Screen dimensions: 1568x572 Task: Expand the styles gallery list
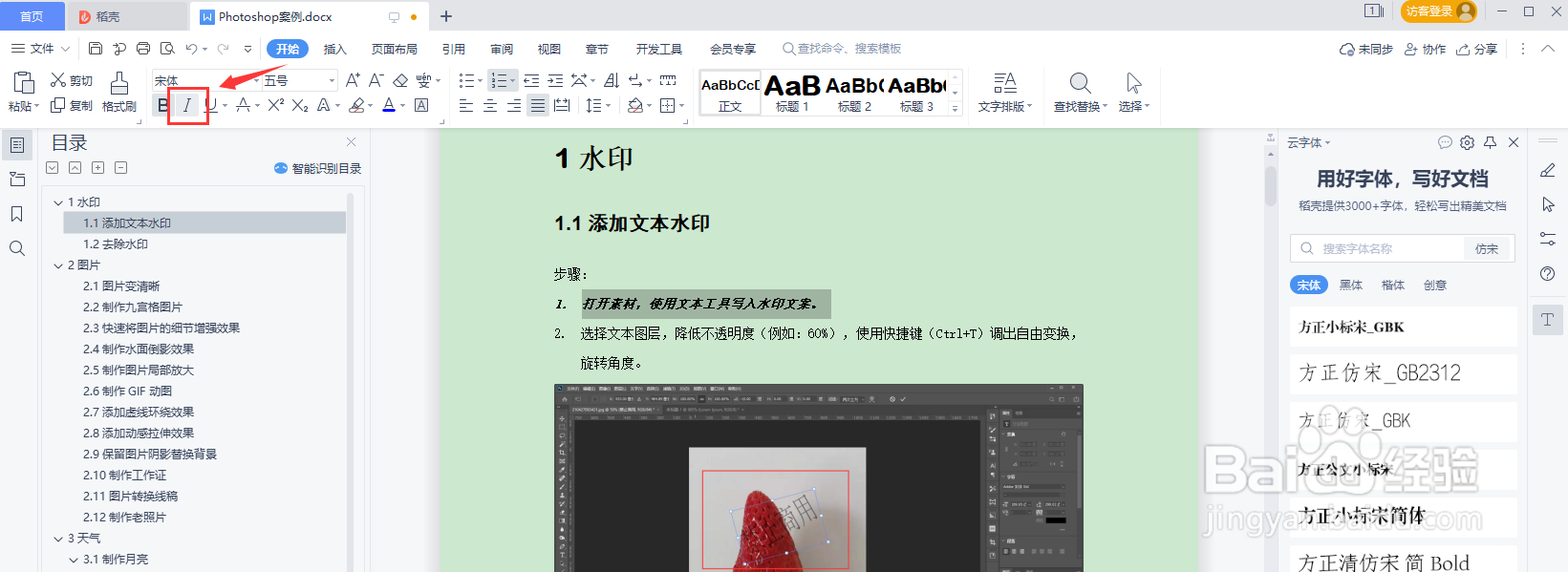coord(955,109)
